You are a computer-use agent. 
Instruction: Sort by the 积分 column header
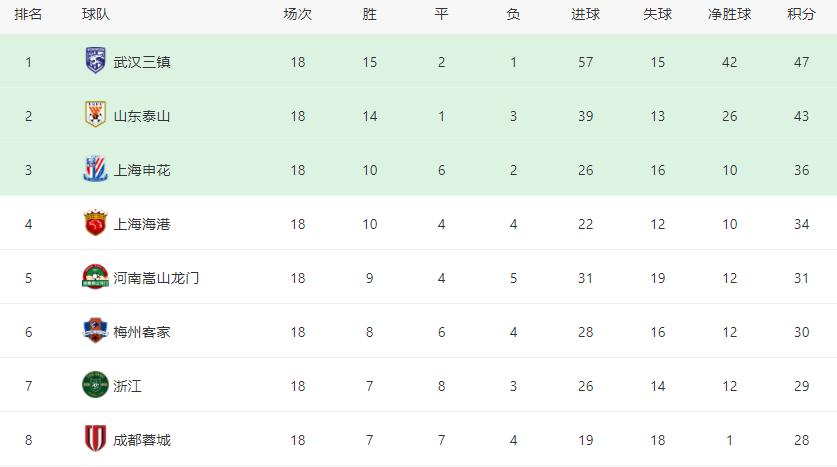(801, 14)
